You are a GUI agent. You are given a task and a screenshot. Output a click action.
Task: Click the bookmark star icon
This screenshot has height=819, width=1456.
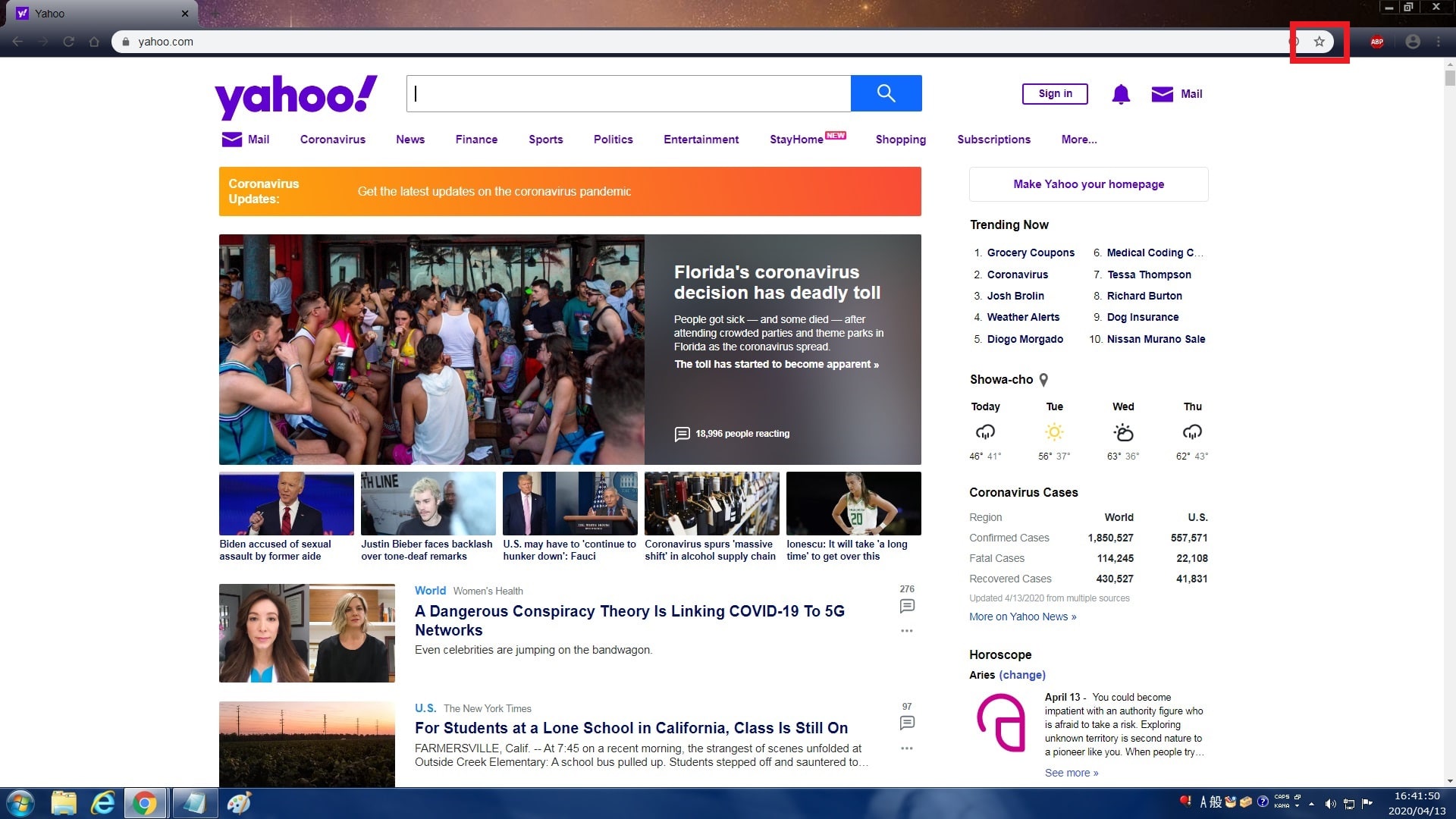pyautogui.click(x=1319, y=42)
